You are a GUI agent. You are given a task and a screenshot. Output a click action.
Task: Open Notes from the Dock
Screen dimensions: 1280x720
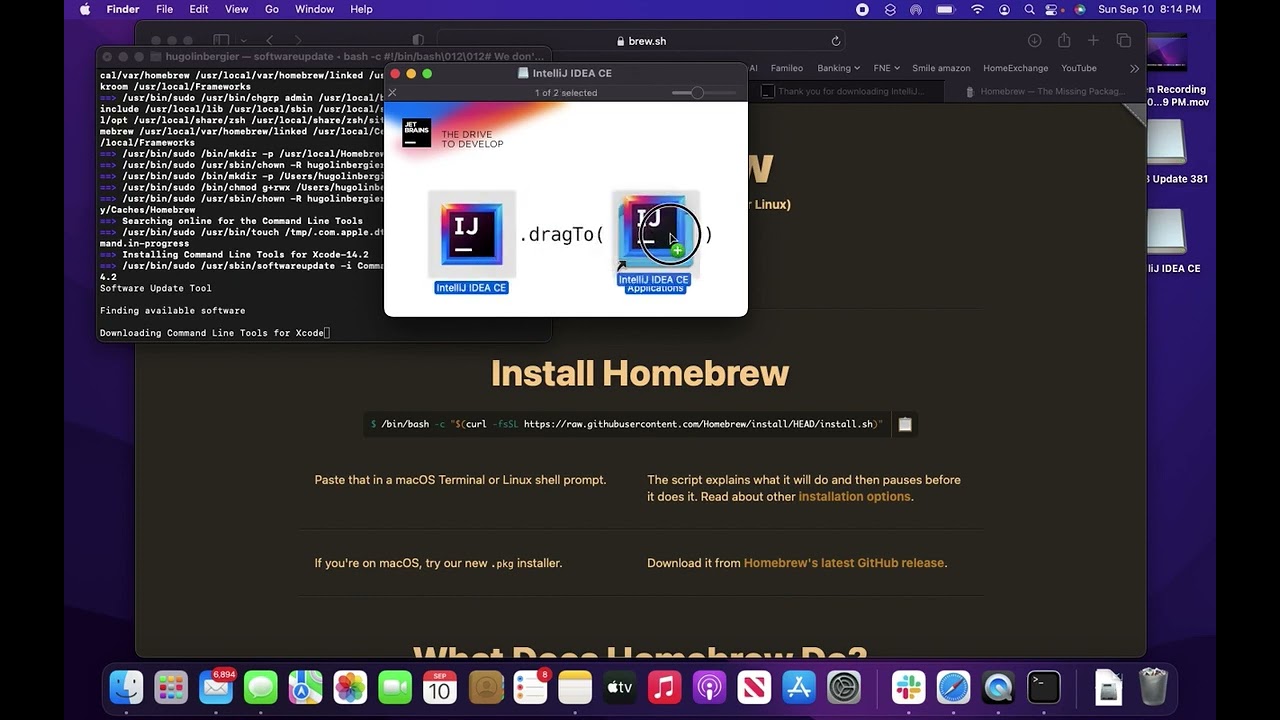[575, 687]
